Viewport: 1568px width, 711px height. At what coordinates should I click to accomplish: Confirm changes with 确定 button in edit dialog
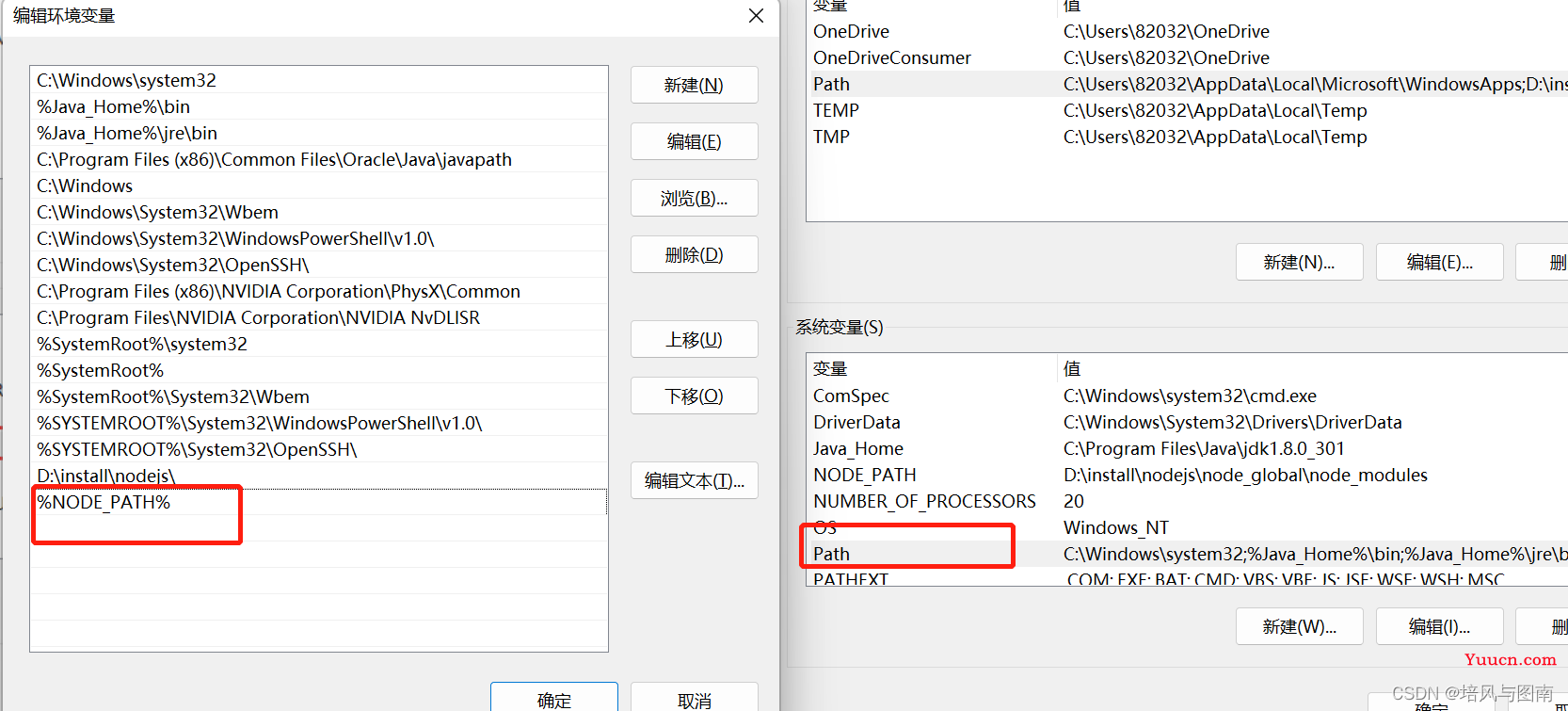554,698
